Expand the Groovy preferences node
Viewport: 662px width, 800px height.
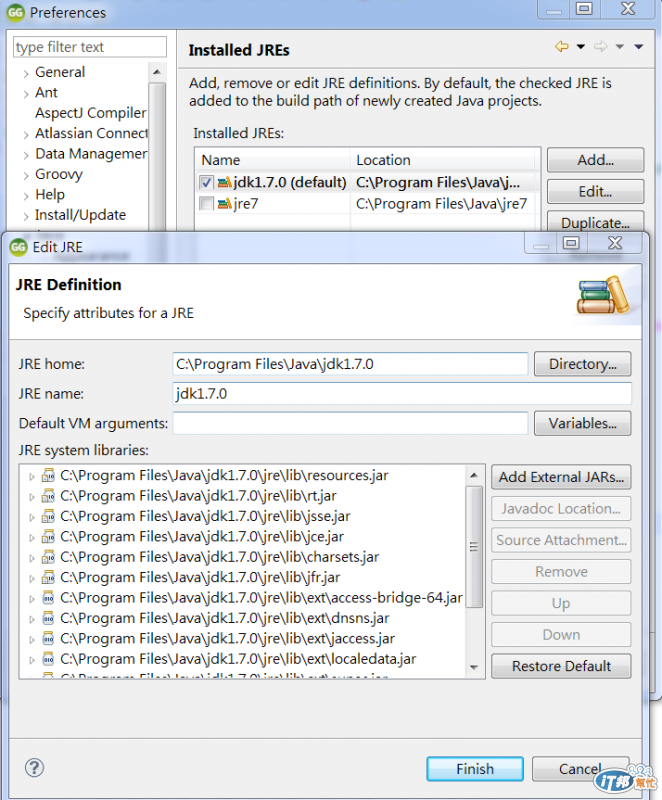tap(26, 176)
